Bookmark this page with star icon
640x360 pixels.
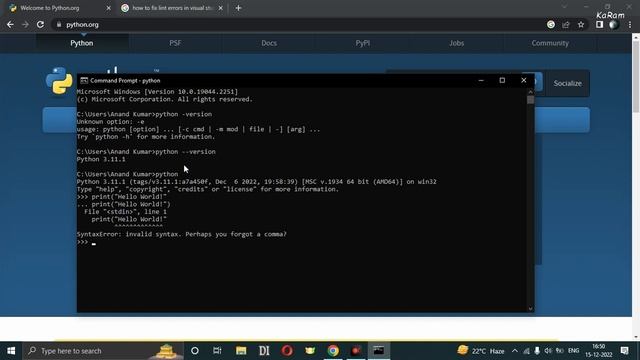[581, 24]
